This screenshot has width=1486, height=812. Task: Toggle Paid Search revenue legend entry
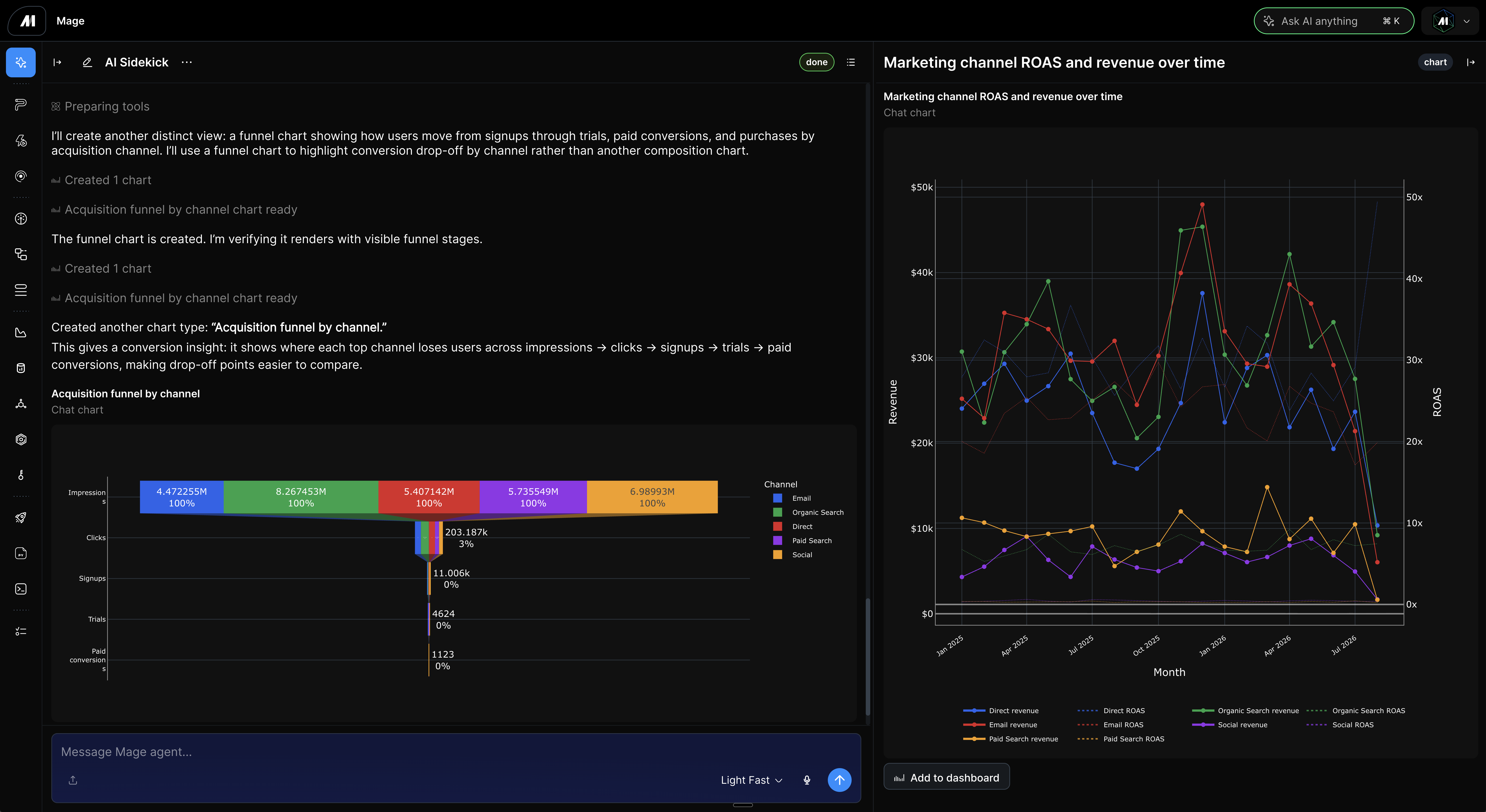point(1011,739)
